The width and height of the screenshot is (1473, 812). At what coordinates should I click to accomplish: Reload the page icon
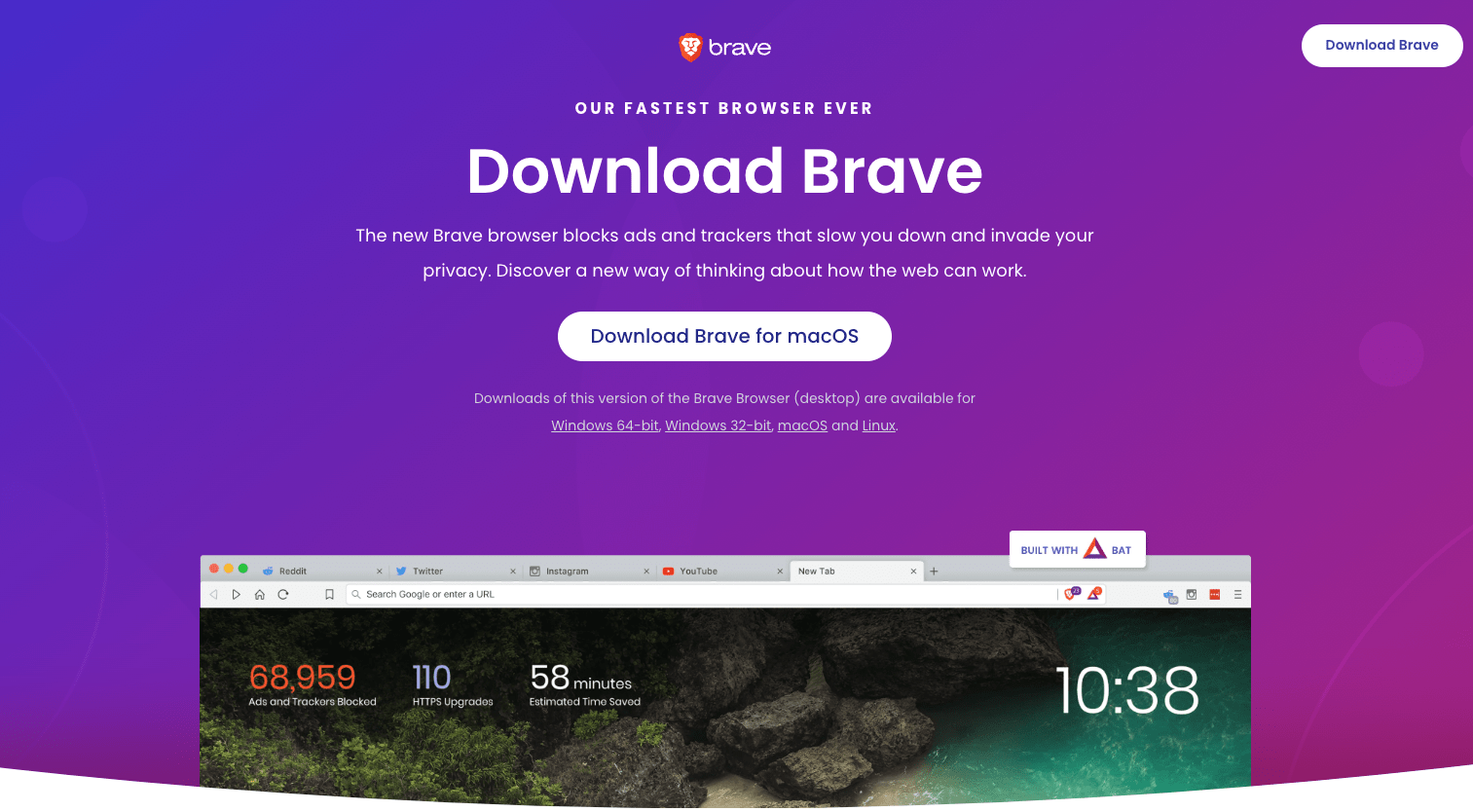coord(283,594)
